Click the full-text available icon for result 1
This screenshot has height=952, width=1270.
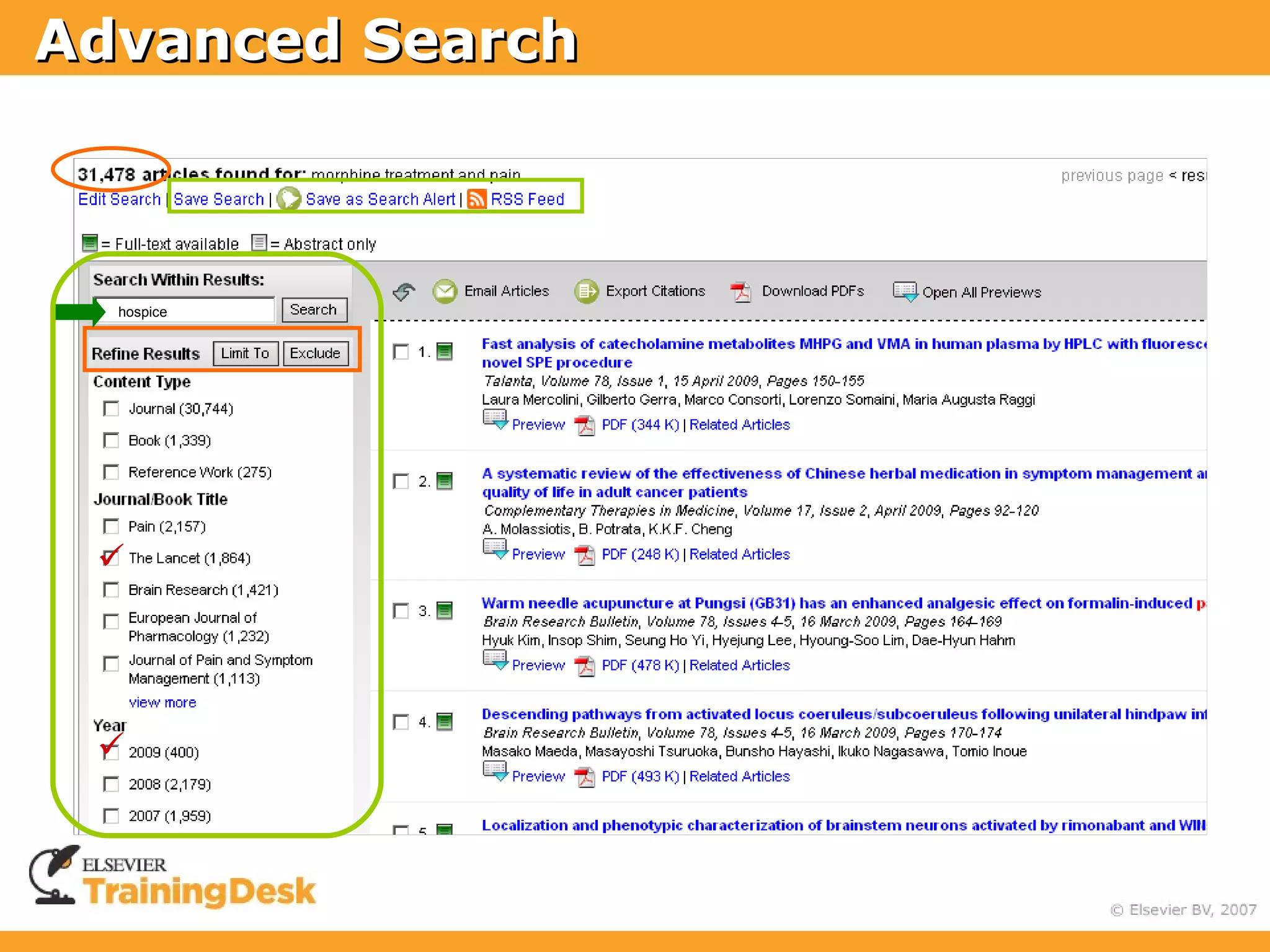pos(445,352)
